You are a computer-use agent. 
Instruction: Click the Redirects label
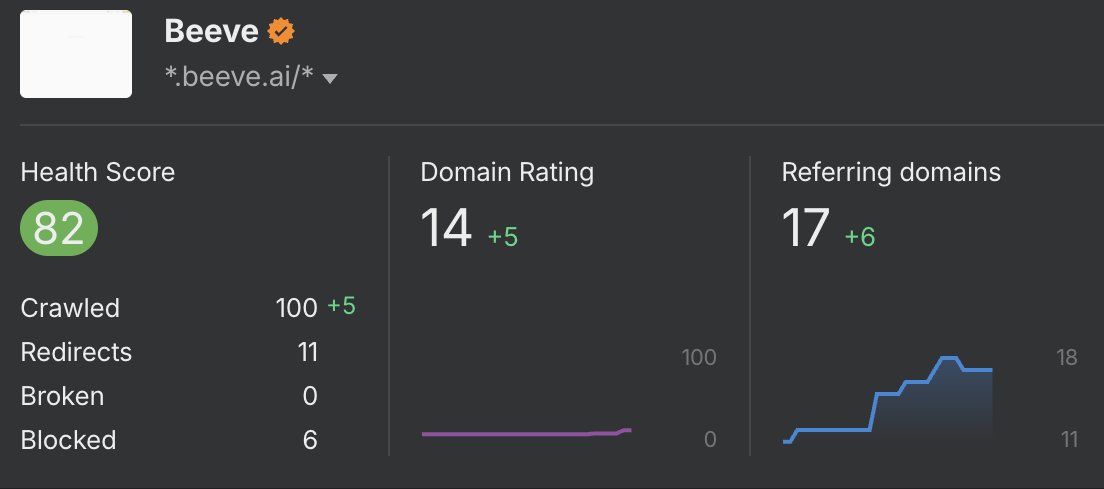point(76,352)
